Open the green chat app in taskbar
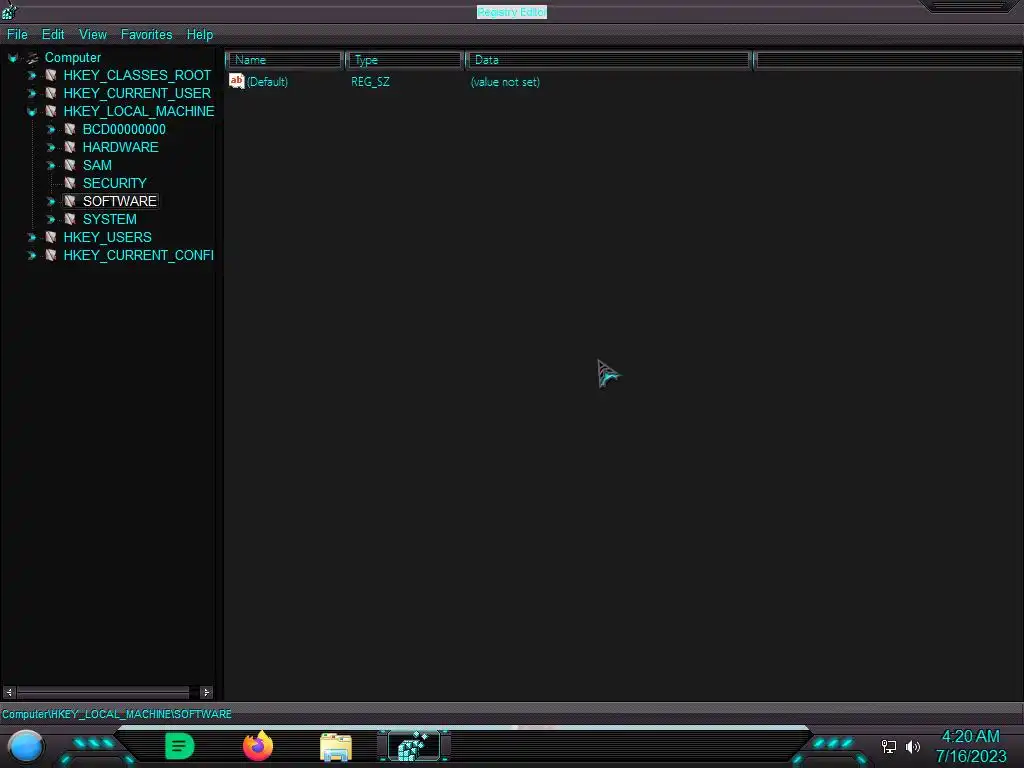The width and height of the screenshot is (1024, 768). click(180, 746)
